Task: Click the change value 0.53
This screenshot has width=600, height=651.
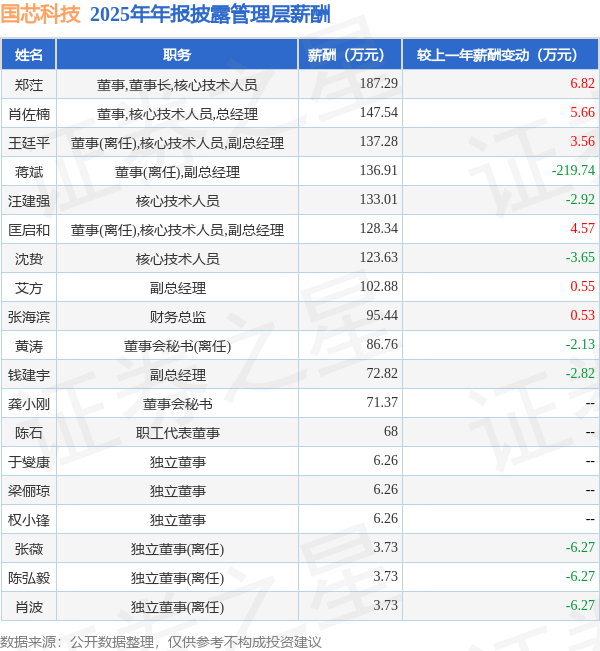Action: point(583,316)
